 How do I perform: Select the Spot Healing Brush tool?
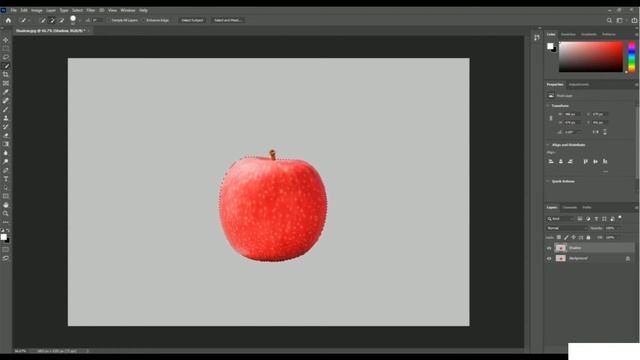click(x=6, y=100)
